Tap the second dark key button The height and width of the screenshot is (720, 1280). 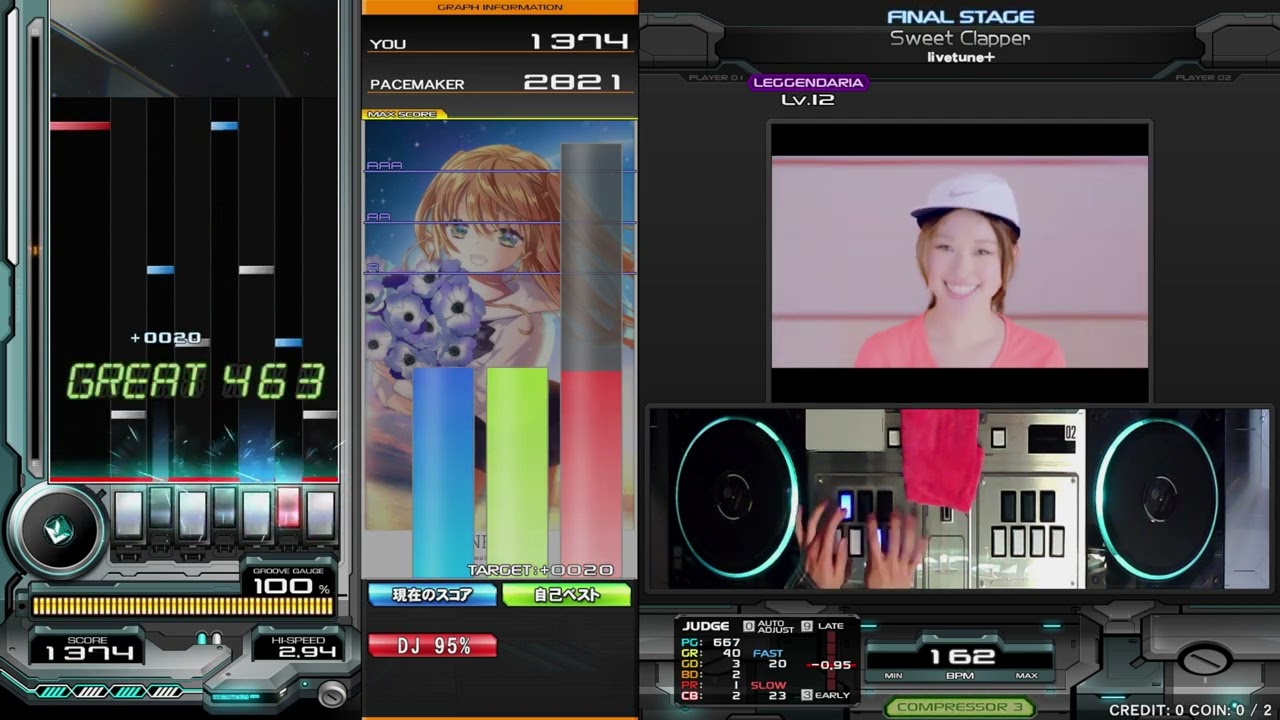[160, 508]
